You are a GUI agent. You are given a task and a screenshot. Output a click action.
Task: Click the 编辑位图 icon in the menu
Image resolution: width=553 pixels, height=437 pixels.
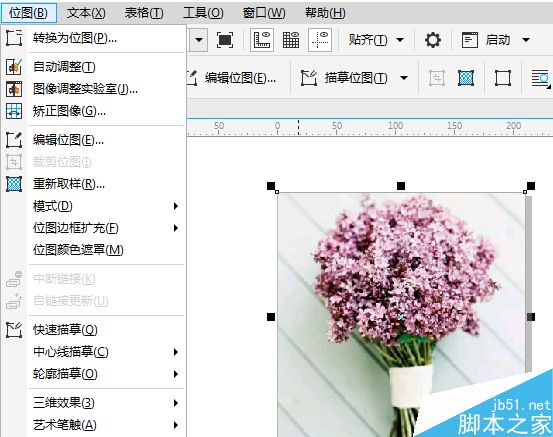(14, 140)
